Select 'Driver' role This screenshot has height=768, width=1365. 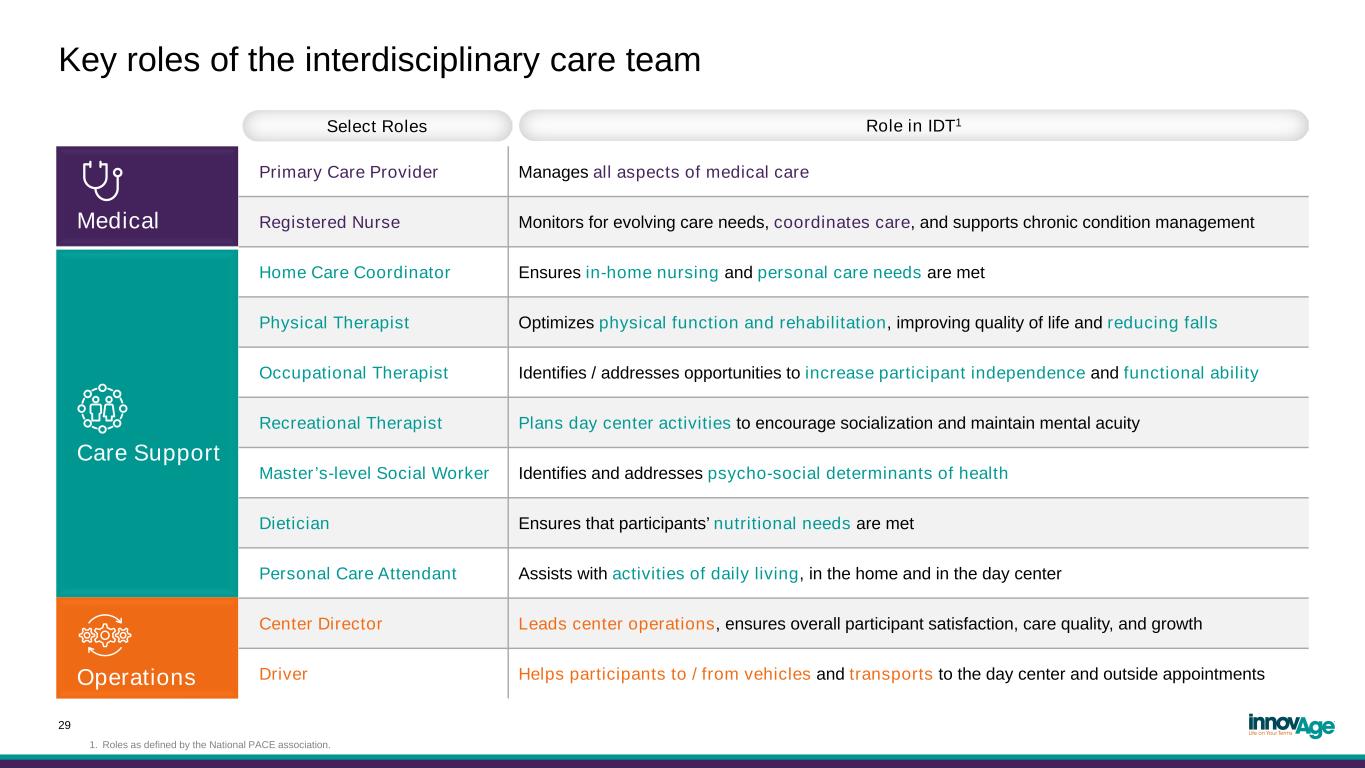coord(283,673)
